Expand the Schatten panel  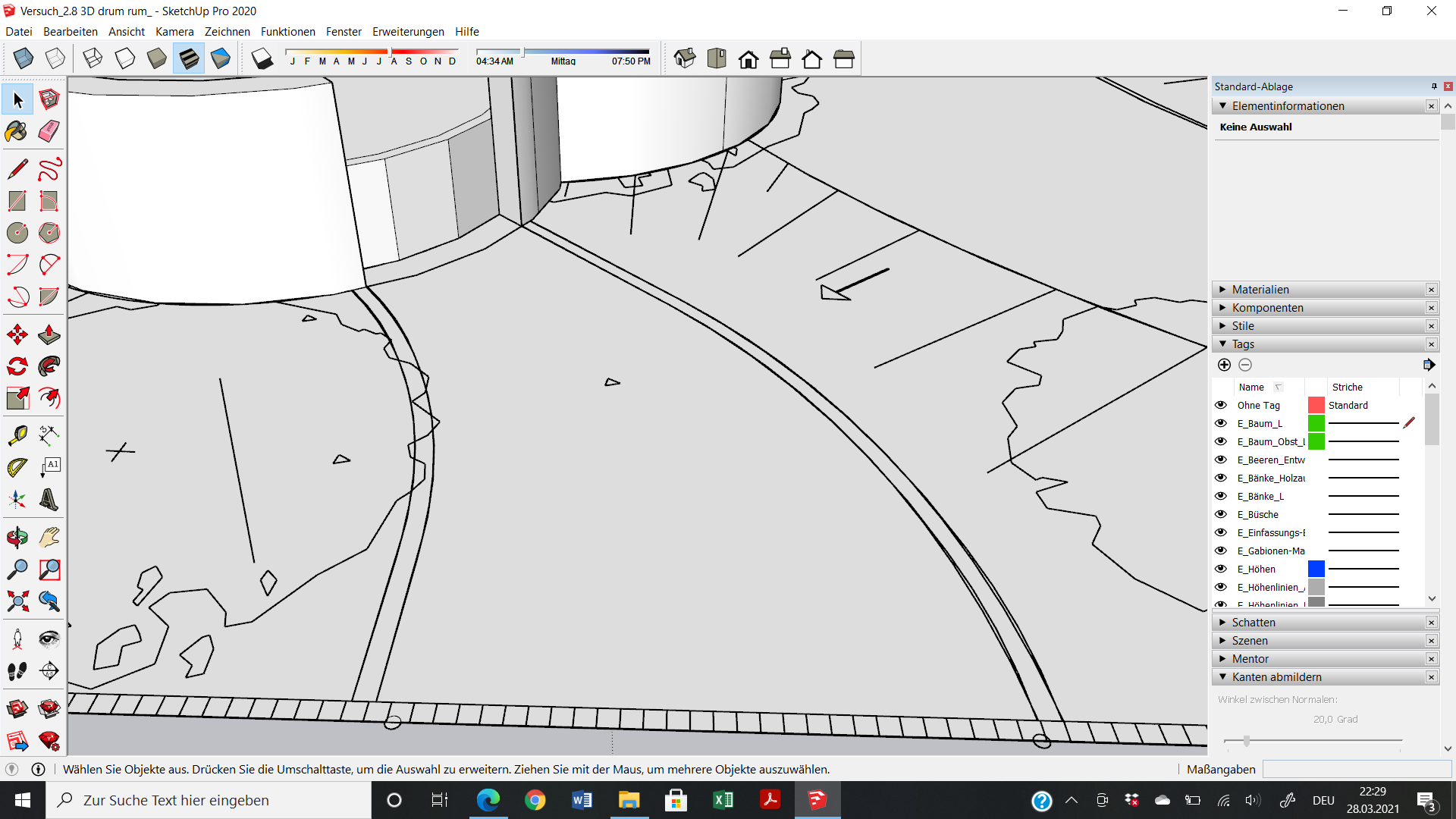[x=1254, y=623]
